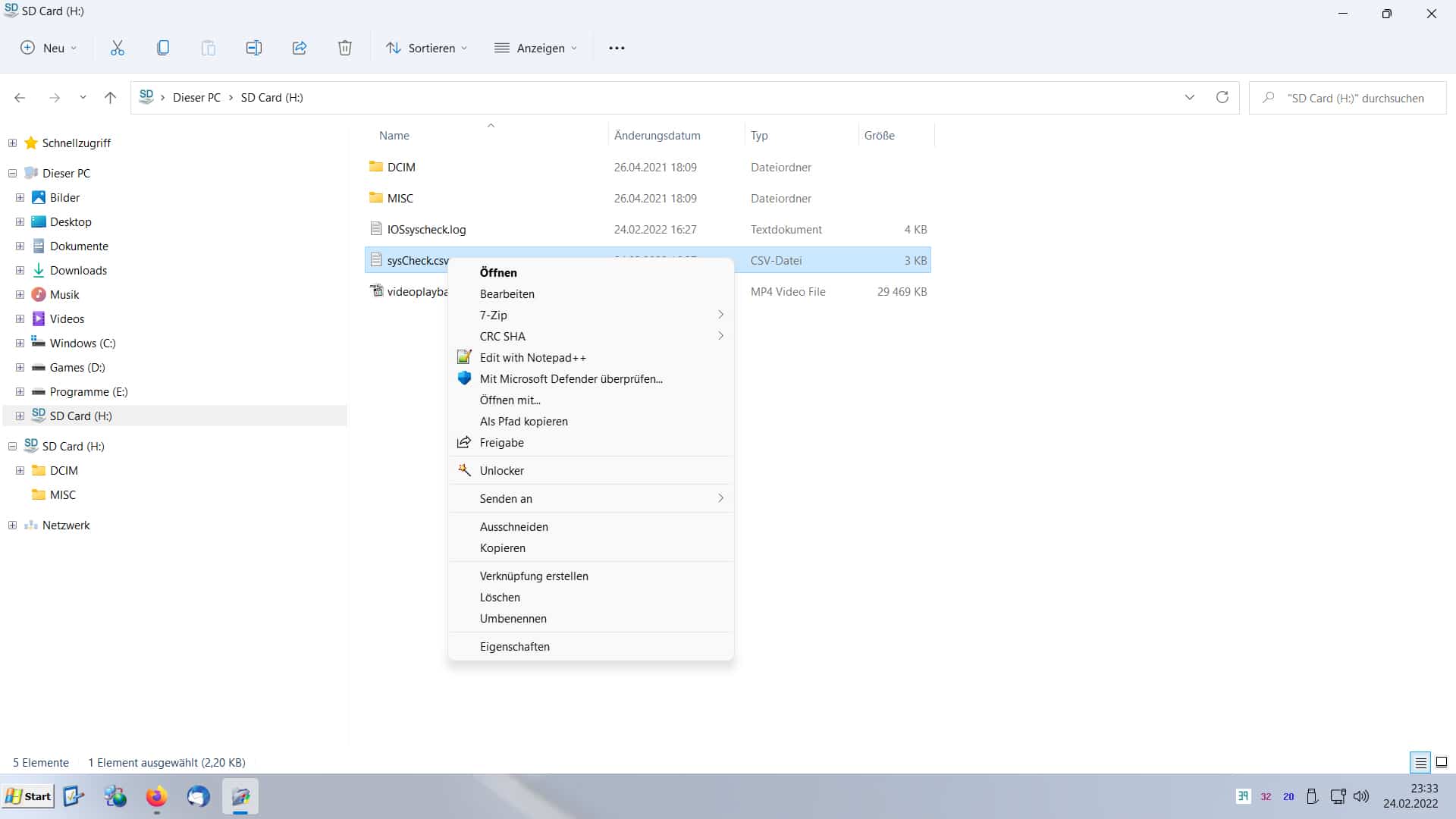Expand the address bar history dropdown
The width and height of the screenshot is (1456, 819).
click(x=1189, y=97)
